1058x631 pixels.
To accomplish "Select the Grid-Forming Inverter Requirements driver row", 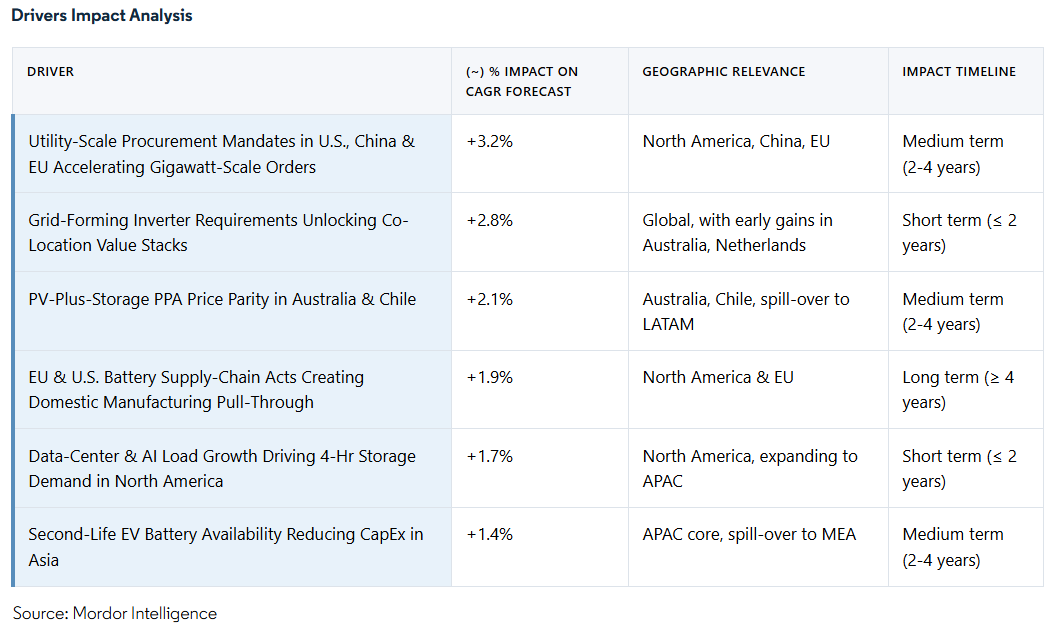I will tap(218, 232).
